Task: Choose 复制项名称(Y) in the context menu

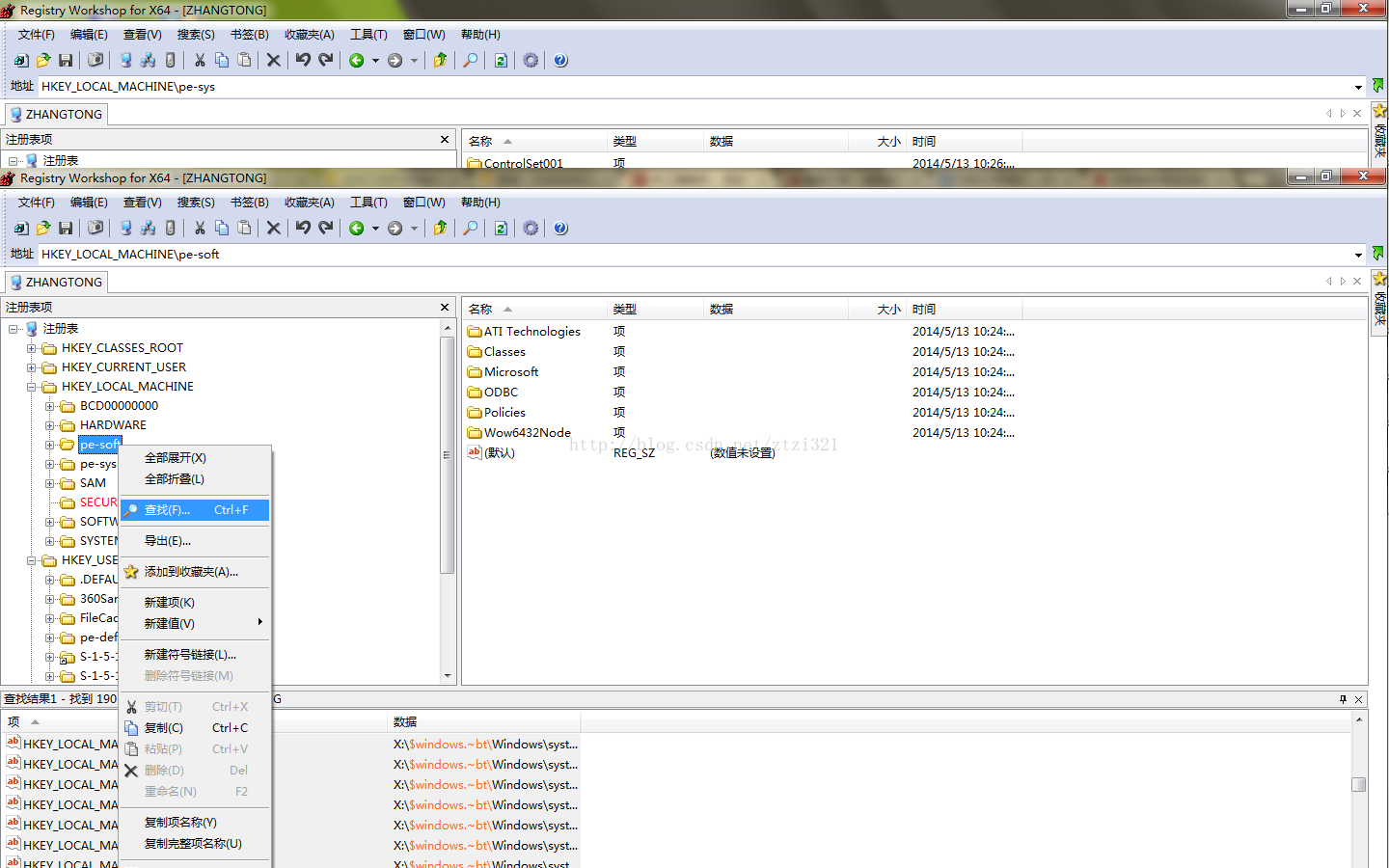Action: pyautogui.click(x=195, y=823)
